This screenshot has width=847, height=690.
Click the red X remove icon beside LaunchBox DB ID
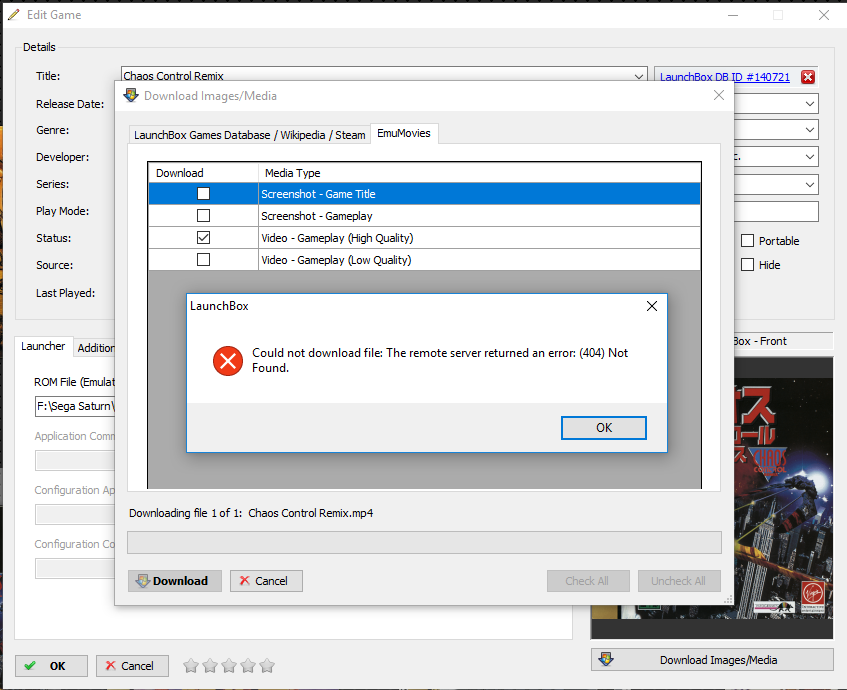pos(808,77)
